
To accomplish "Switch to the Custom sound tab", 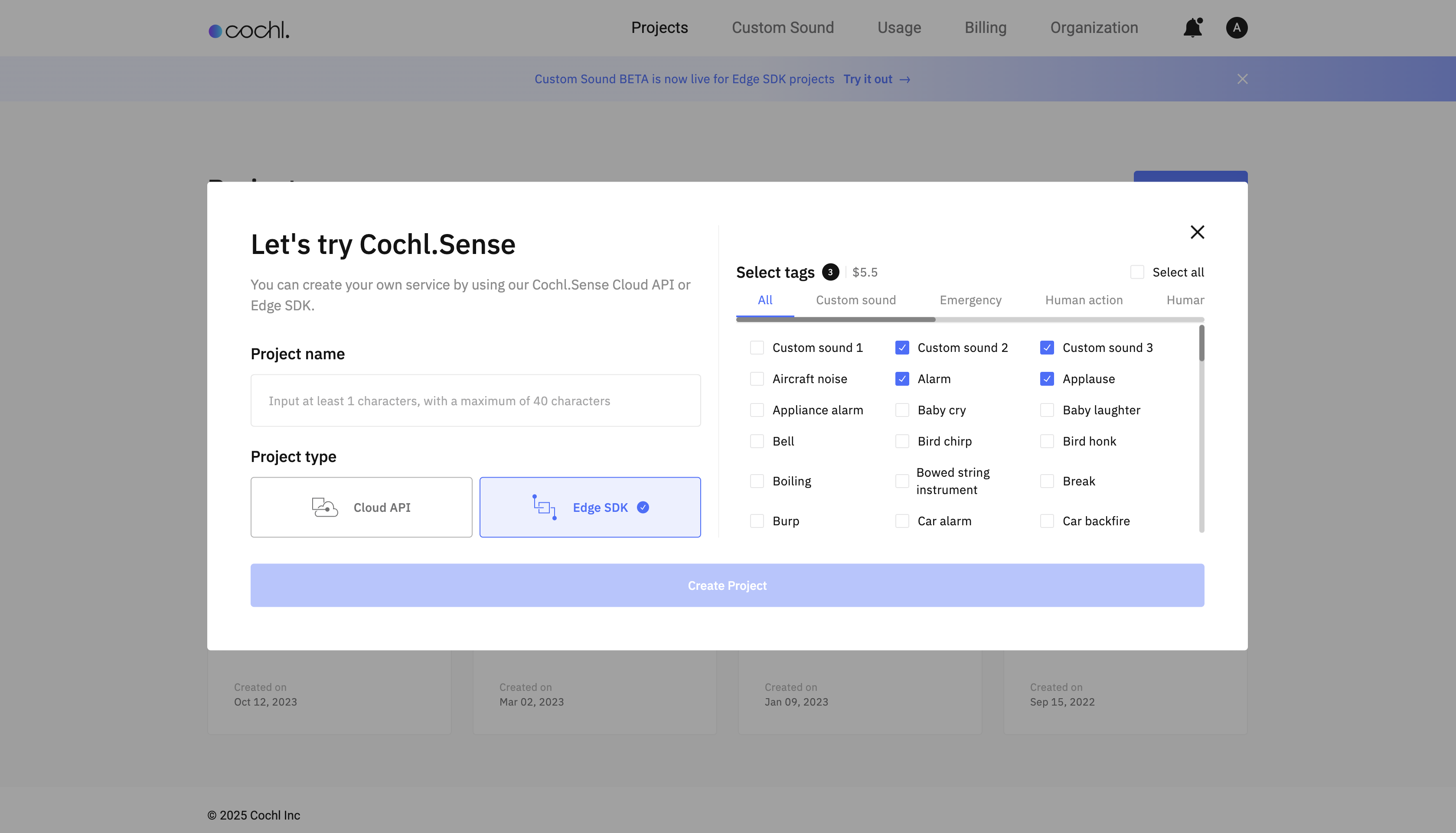I will [855, 300].
